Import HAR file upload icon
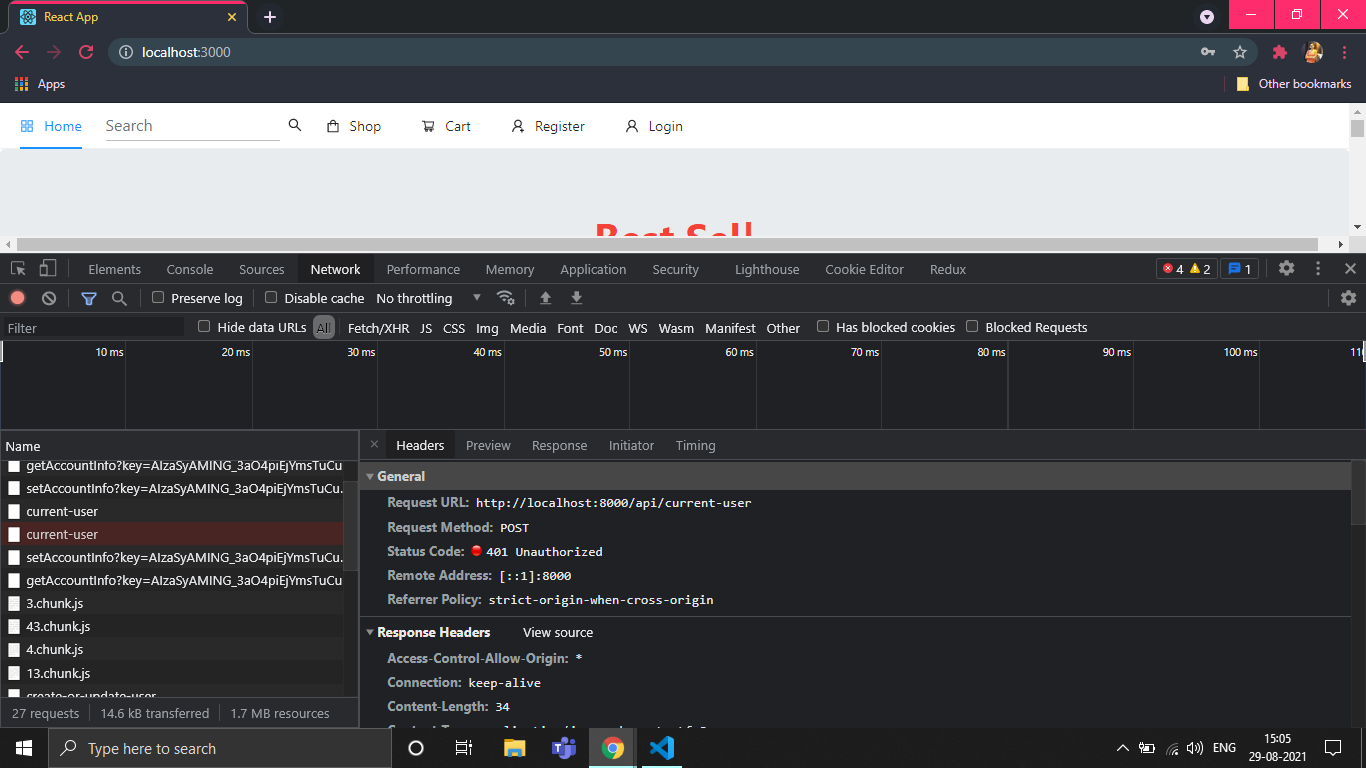Screen dimensions: 1366x768 point(545,298)
